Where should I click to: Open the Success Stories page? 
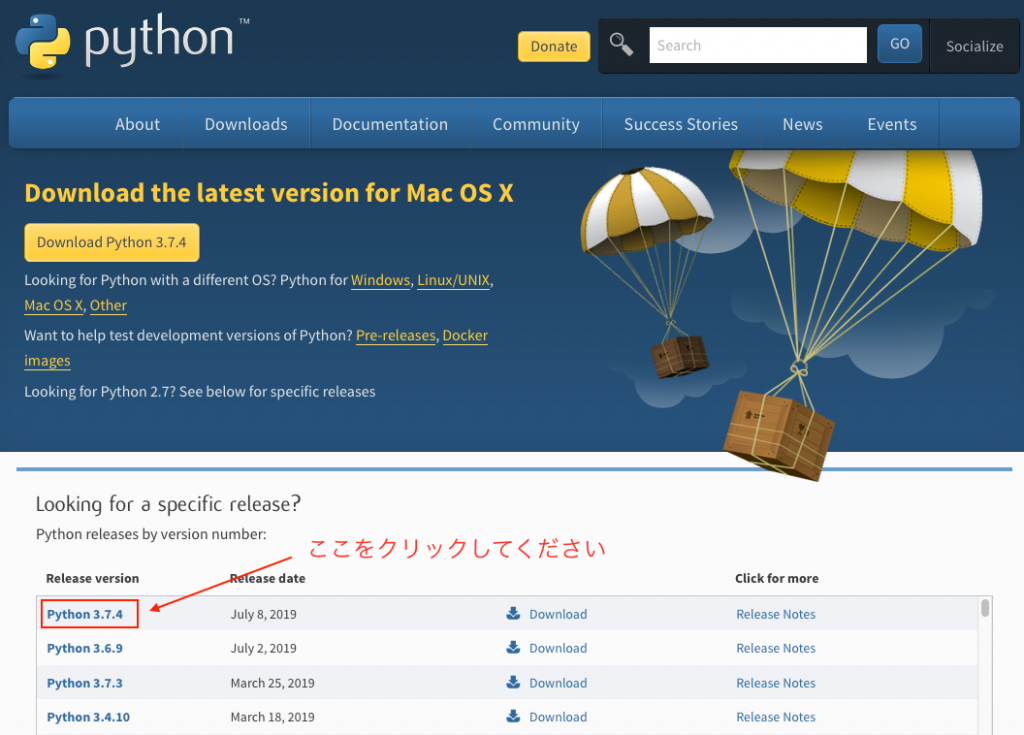(681, 123)
